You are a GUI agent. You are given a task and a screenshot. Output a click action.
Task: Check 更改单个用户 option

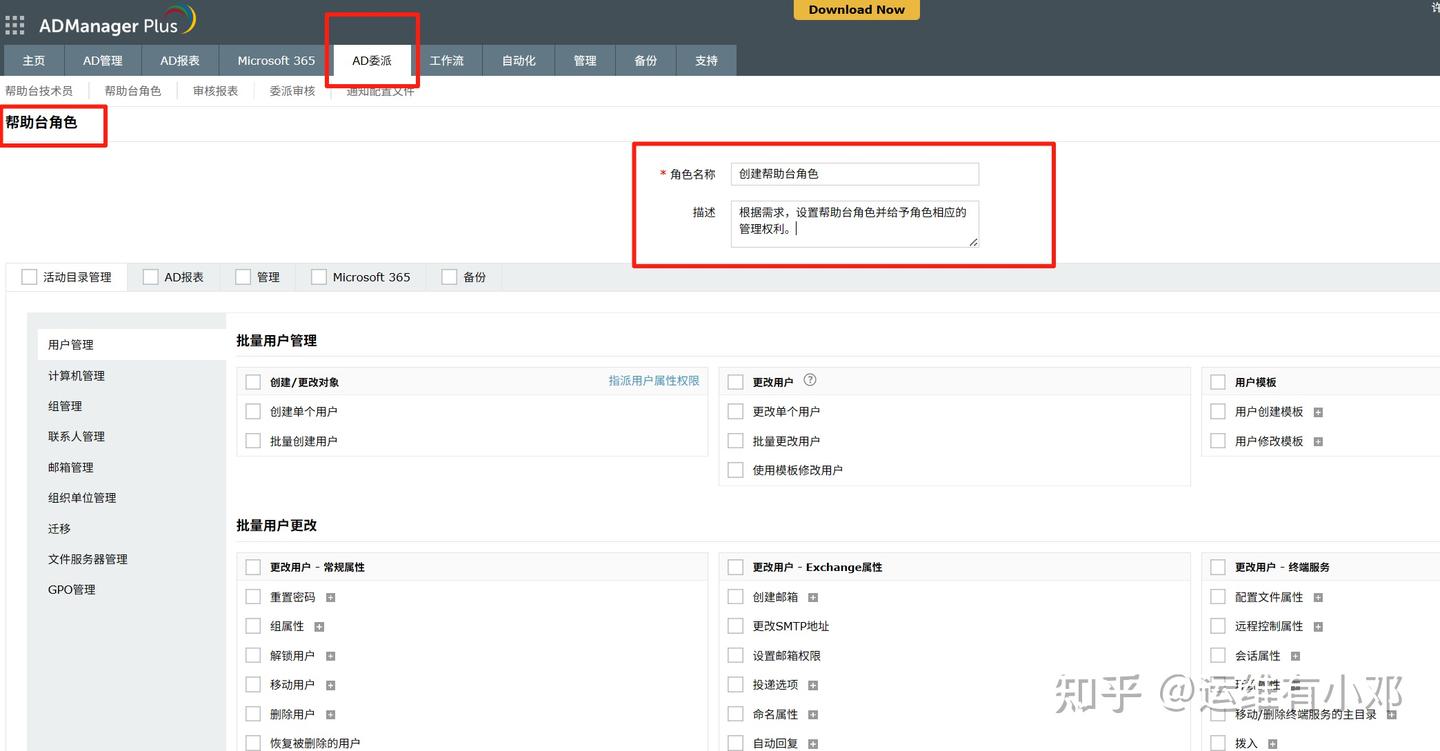[x=736, y=411]
